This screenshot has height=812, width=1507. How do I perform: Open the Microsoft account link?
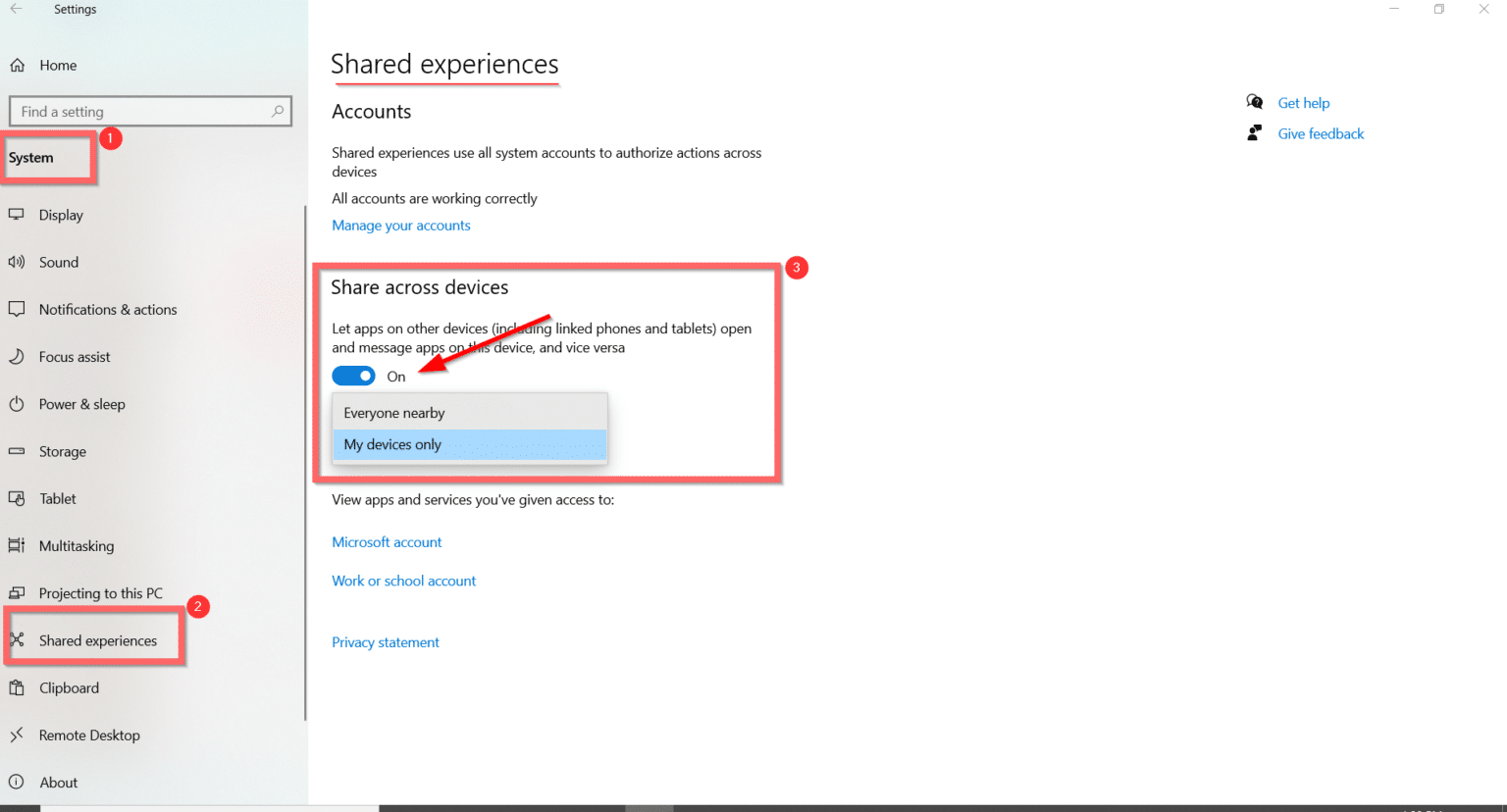387,541
